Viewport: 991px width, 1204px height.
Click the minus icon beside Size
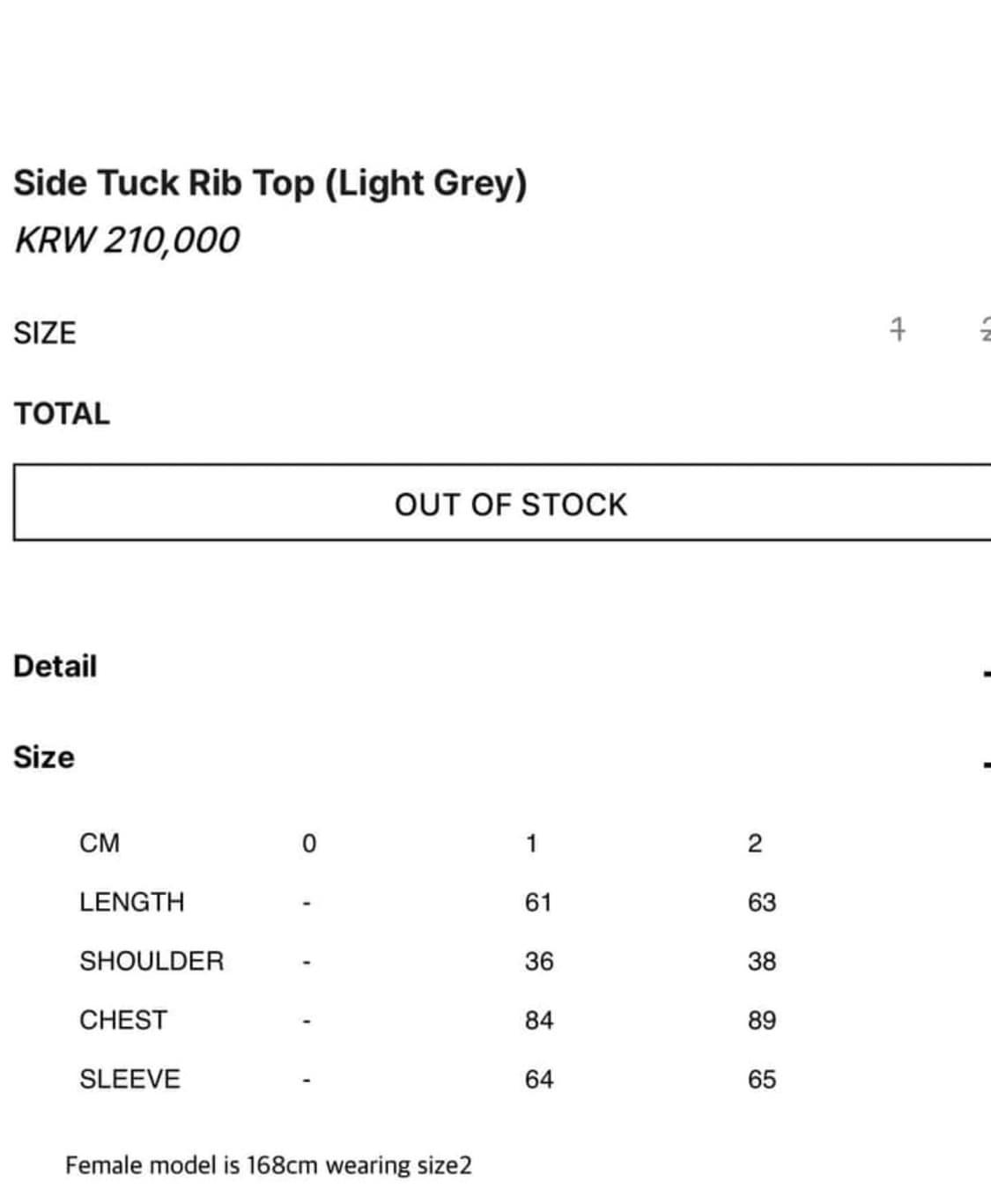point(986,759)
